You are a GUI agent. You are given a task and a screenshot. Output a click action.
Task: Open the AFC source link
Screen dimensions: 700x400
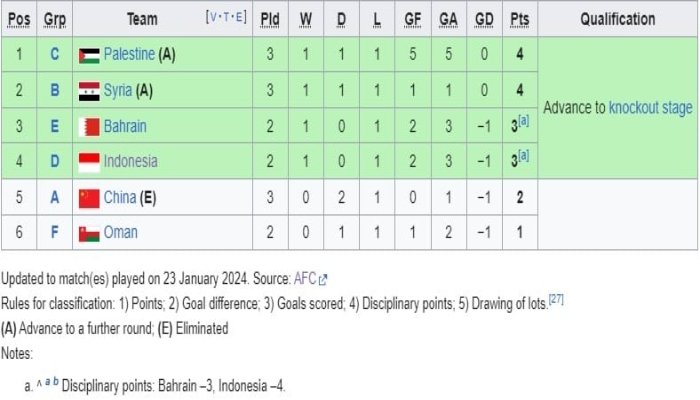pos(305,279)
